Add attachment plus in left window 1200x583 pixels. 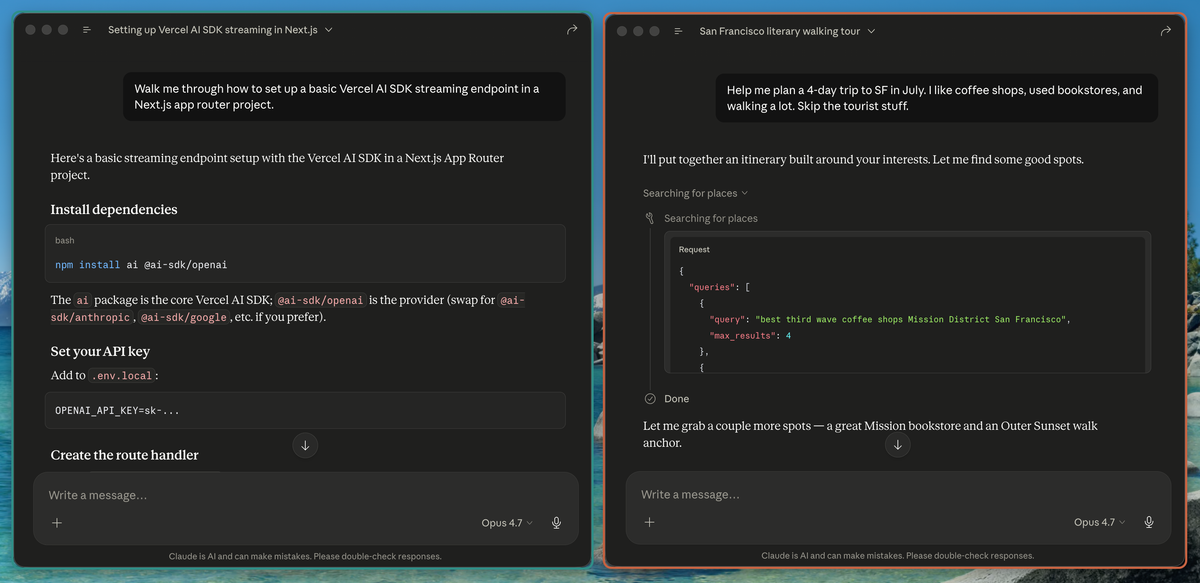point(57,522)
